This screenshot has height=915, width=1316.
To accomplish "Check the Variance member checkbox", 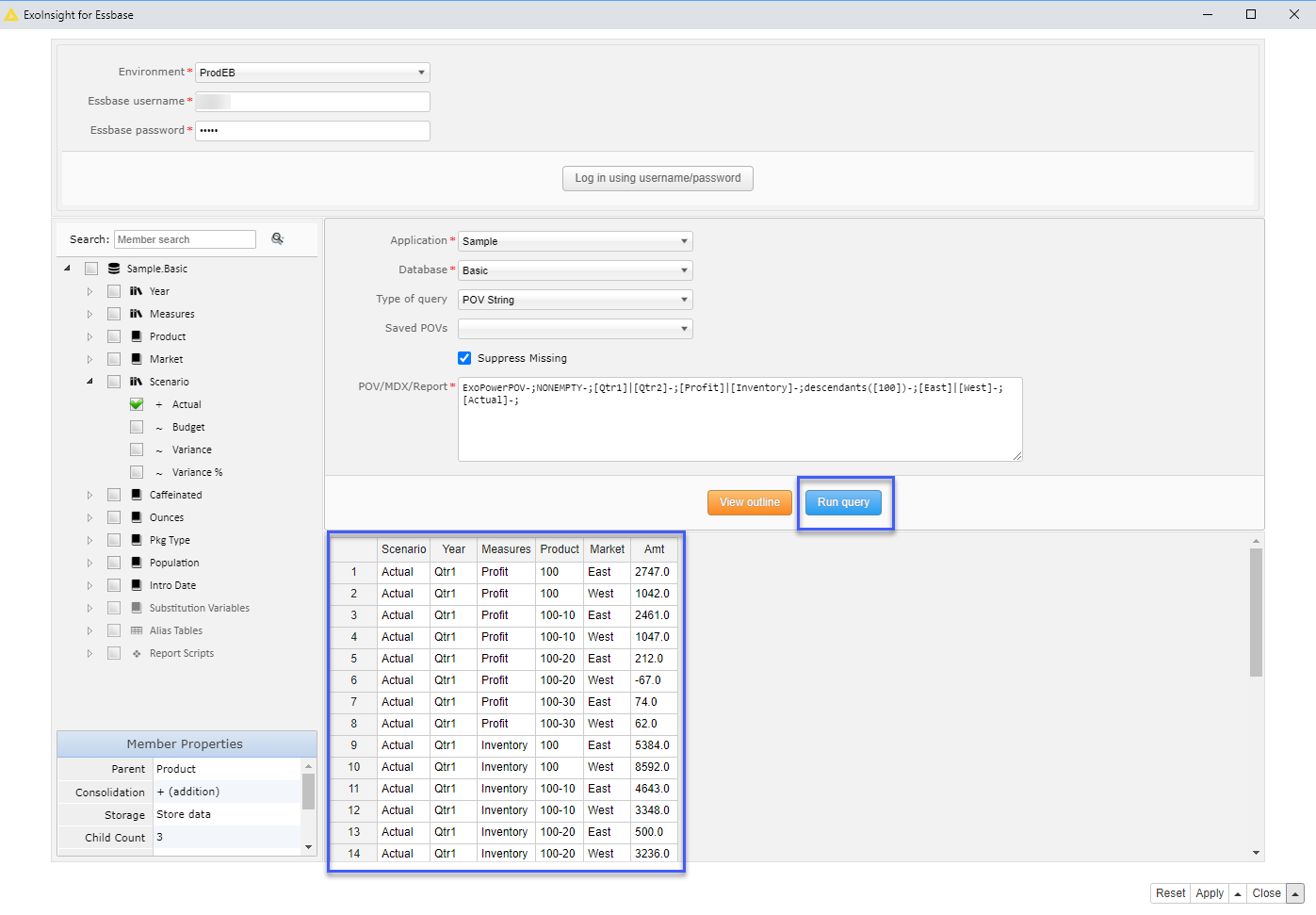I will 137,449.
